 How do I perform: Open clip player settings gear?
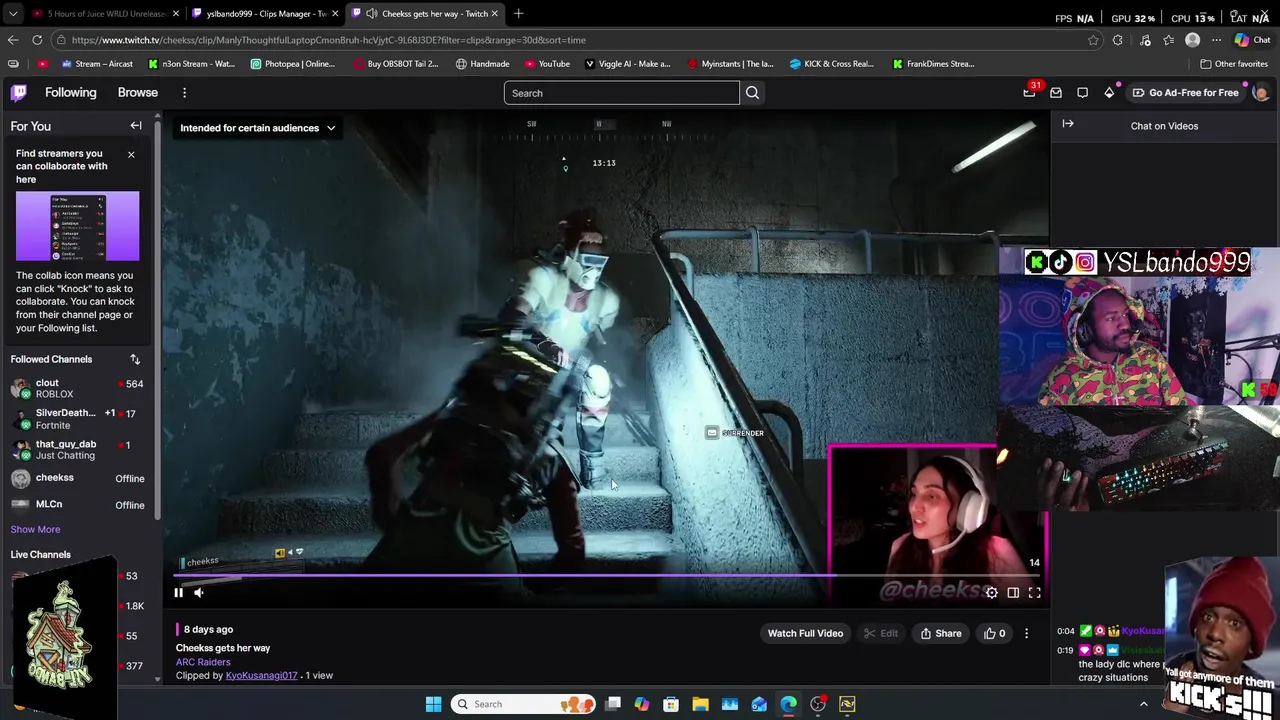point(991,593)
